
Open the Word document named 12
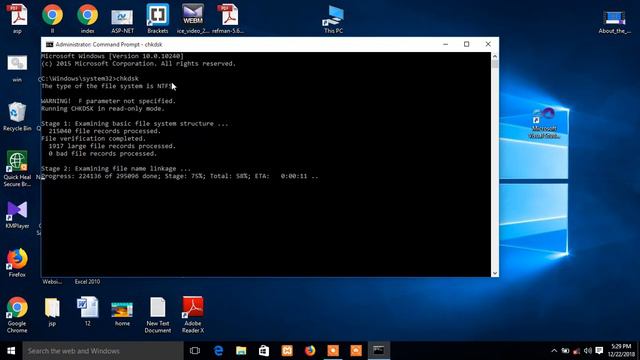coord(87,311)
